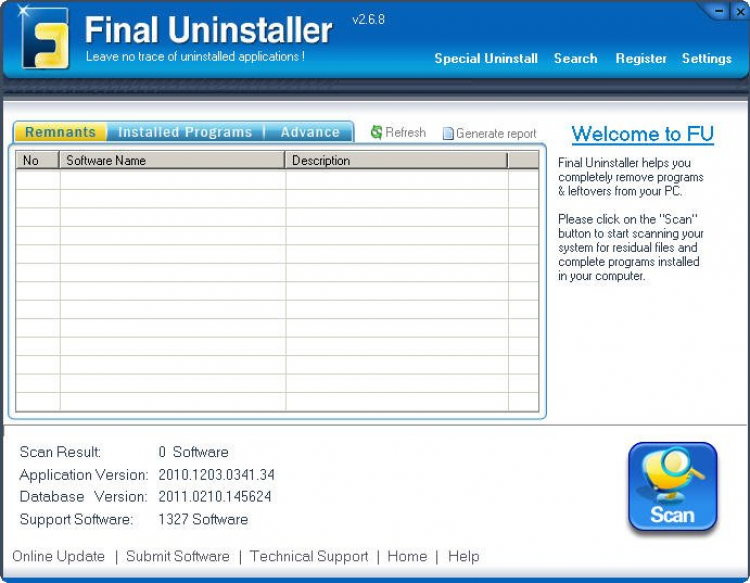Close the Final Uninstaller window

click(739, 11)
